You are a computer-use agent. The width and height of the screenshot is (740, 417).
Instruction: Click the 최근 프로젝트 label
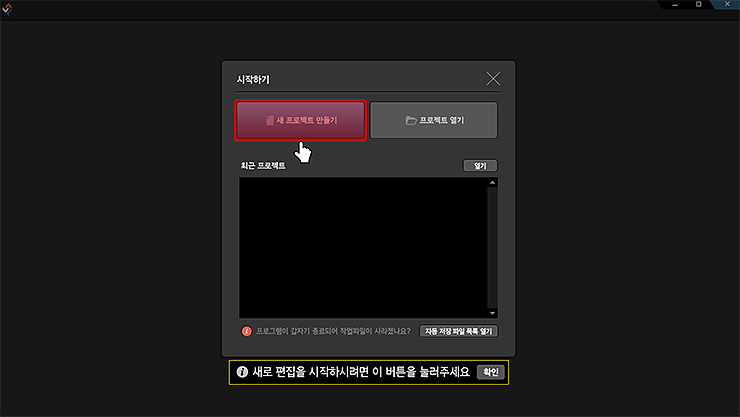tap(263, 166)
